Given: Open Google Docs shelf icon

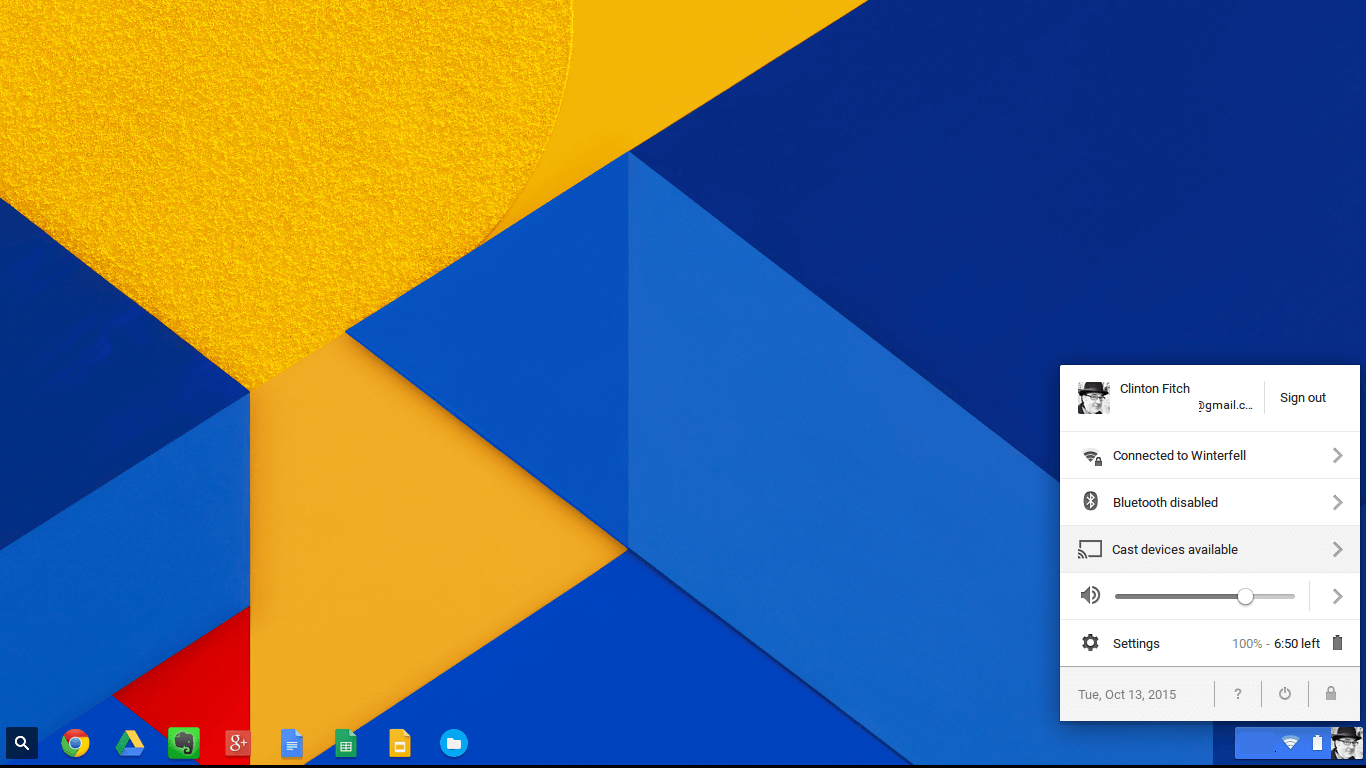Looking at the screenshot, I should pyautogui.click(x=292, y=743).
